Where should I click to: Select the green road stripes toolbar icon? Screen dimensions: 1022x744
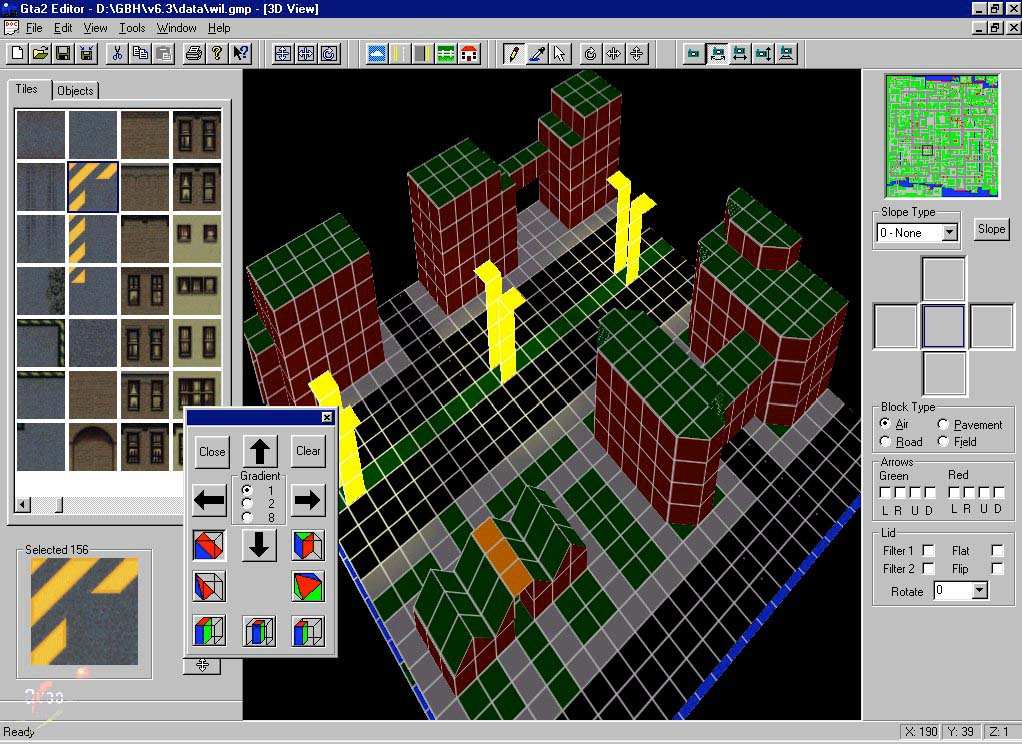pos(446,53)
